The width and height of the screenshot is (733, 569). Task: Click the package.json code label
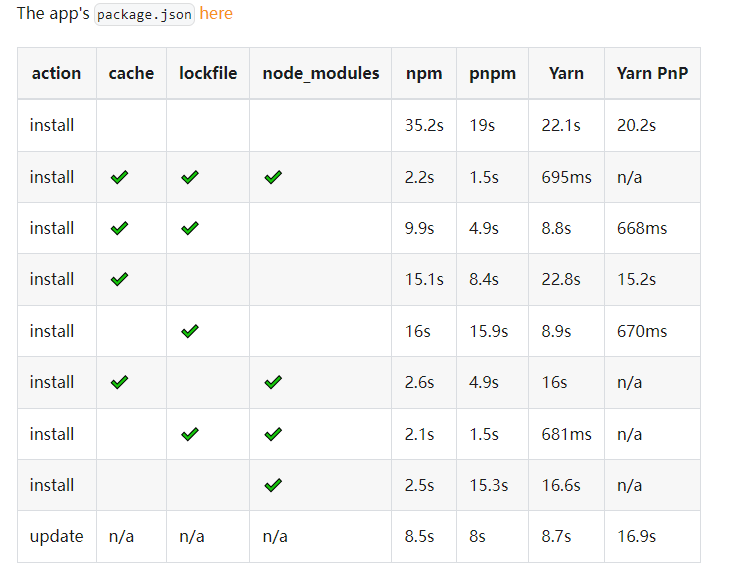[144, 14]
